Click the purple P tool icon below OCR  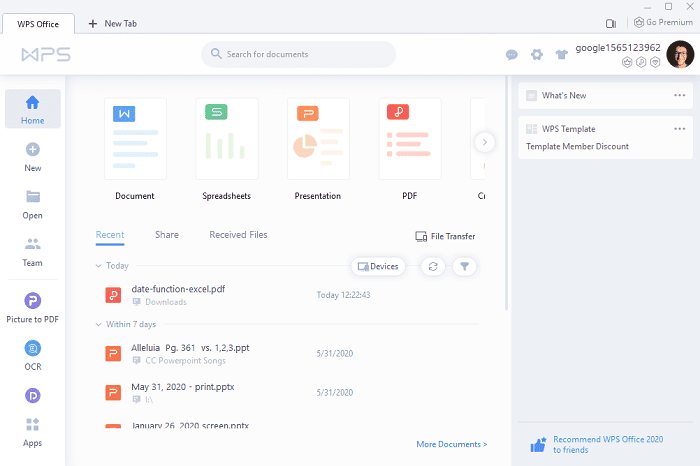tap(33, 395)
